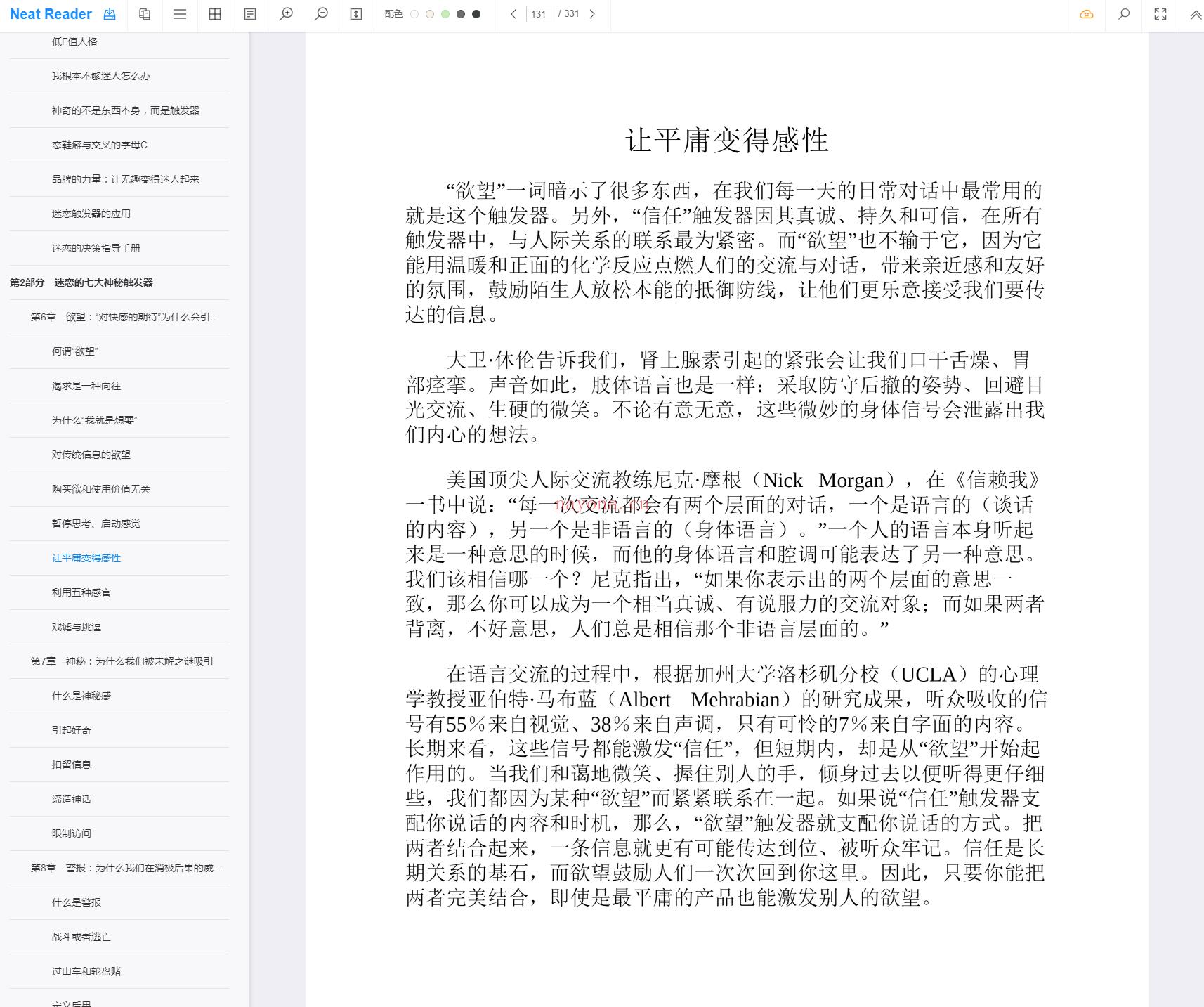Open section 过山车和轮盘赌
Image resolution: width=1204 pixels, height=1007 pixels.
86,971
